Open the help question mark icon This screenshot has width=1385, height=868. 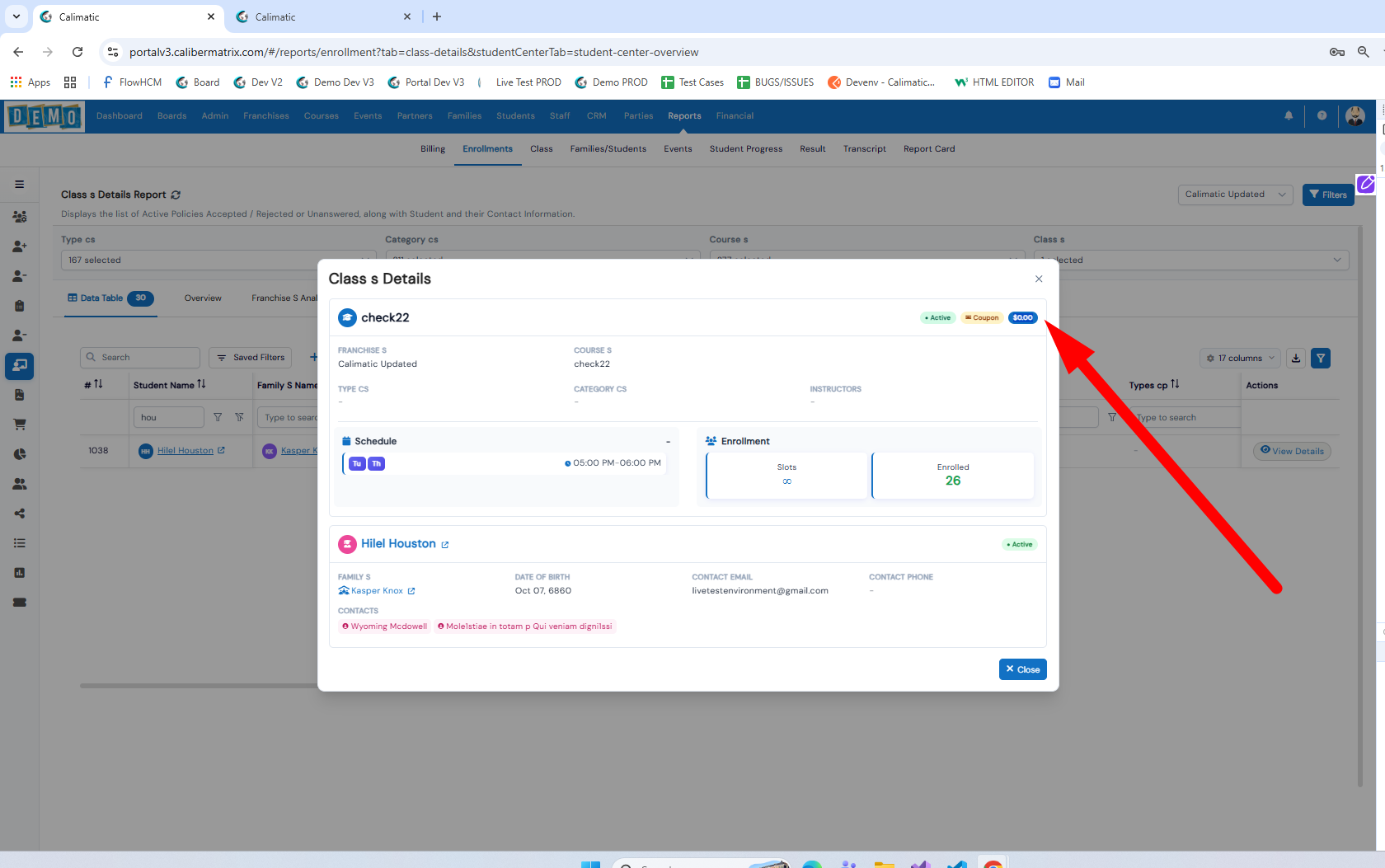pyautogui.click(x=1322, y=116)
